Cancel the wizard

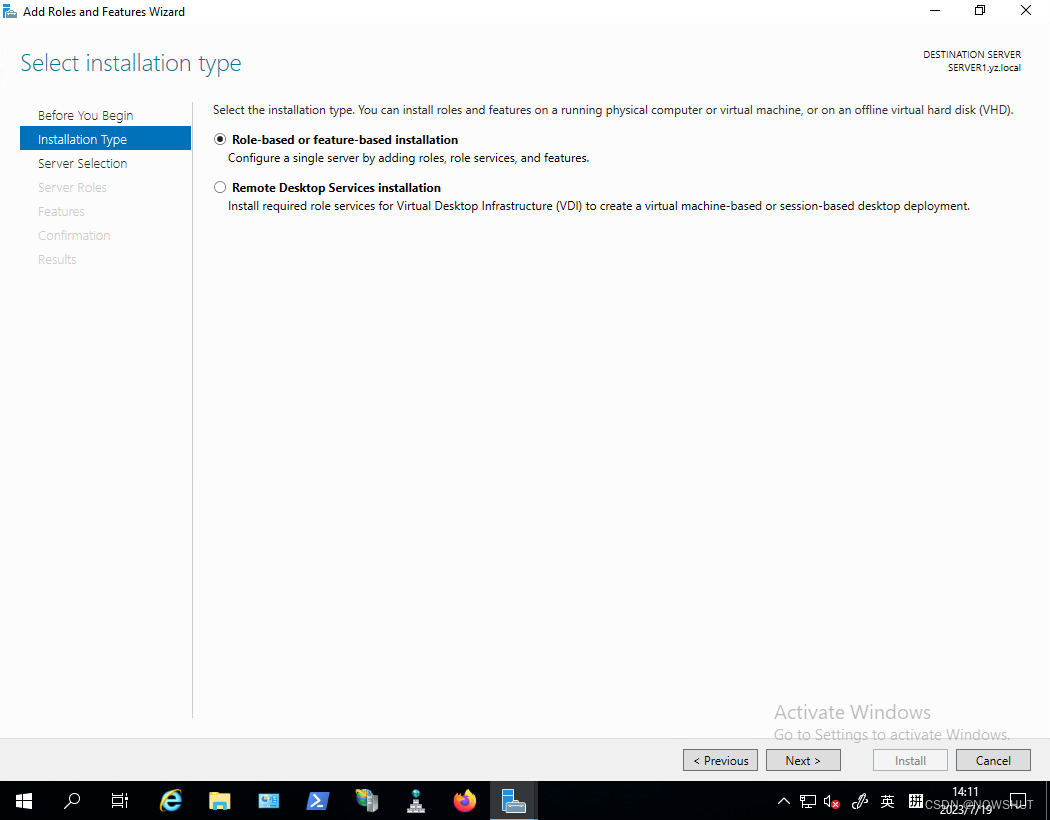pos(993,760)
